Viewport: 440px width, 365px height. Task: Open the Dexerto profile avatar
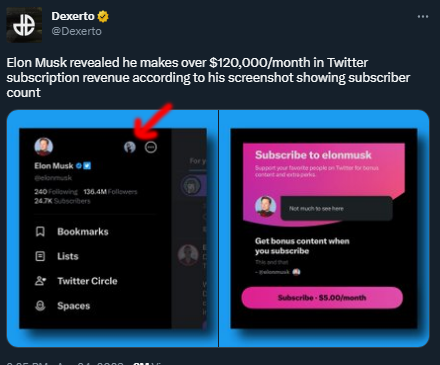[x=24, y=25]
